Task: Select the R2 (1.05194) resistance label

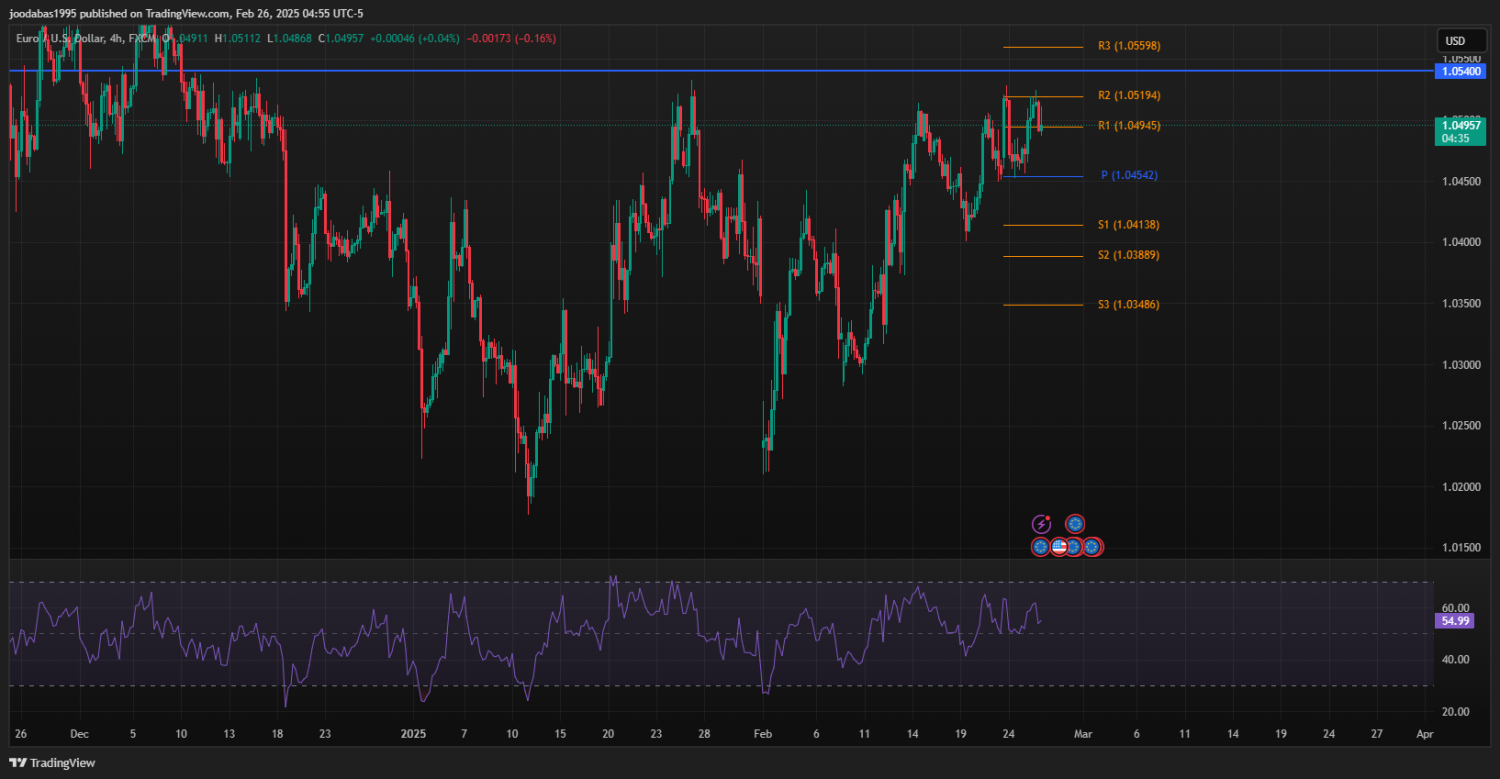Action: coord(1128,96)
